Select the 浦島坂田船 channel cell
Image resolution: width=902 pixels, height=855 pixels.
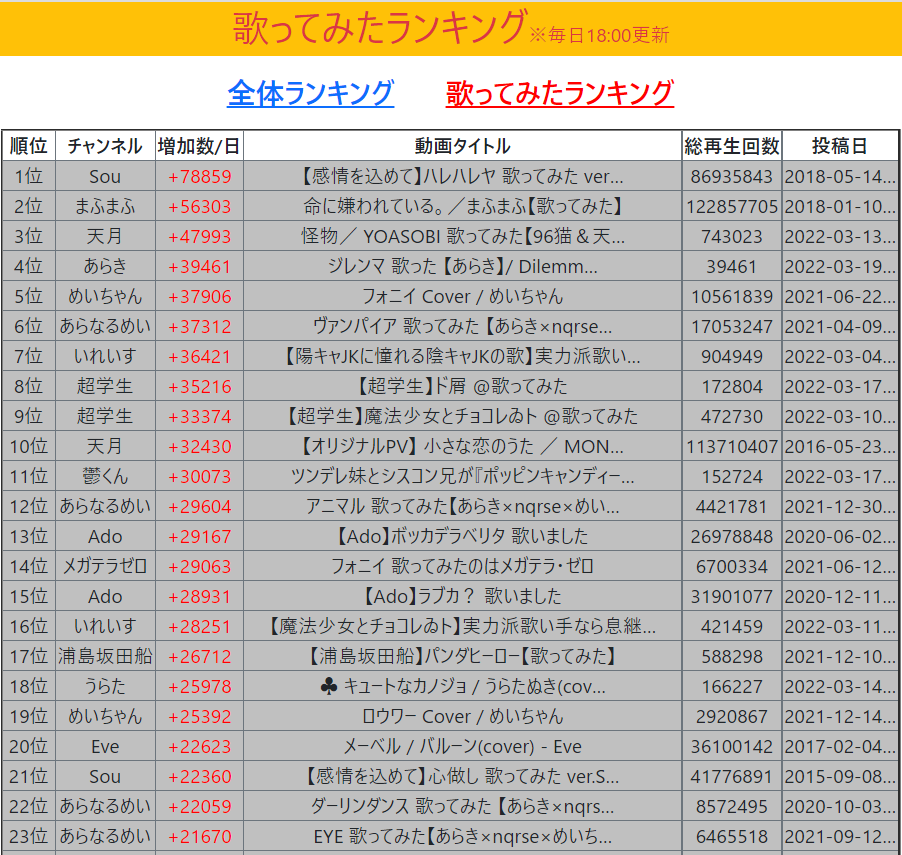click(105, 656)
